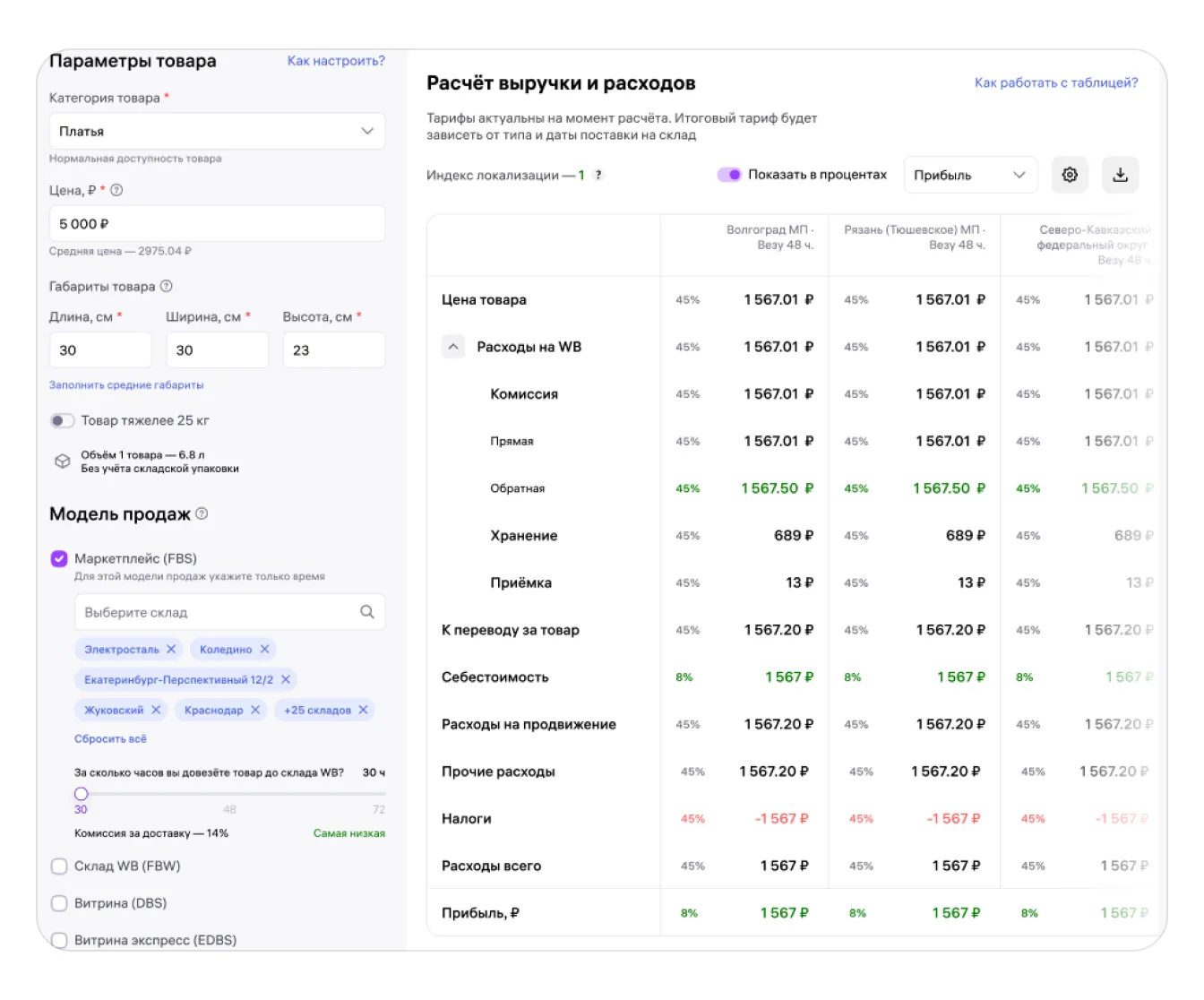
Task: Click the help icon next to Цена
Action: (x=116, y=190)
